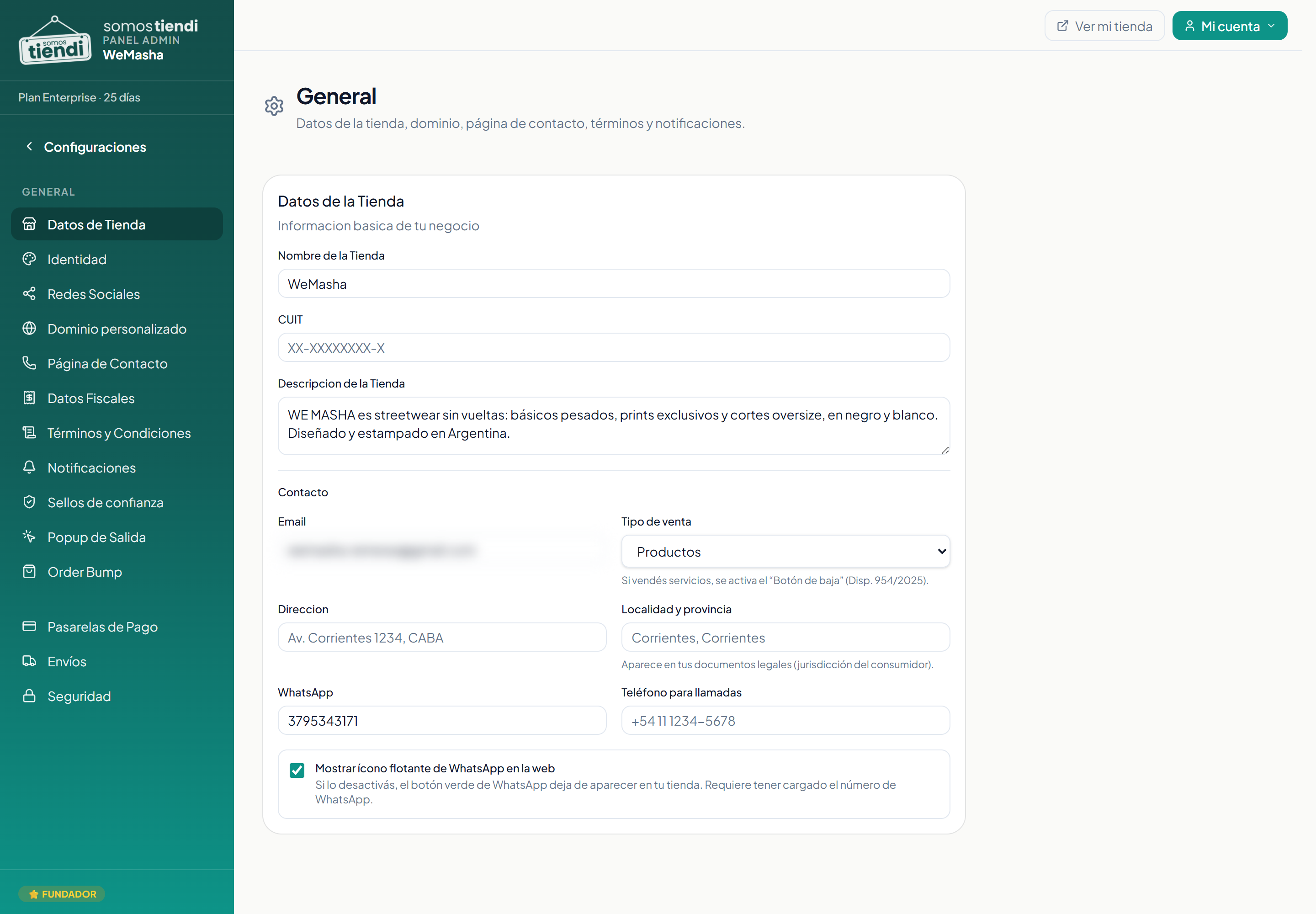
Task: Click the Contacto section heading
Action: tap(303, 493)
